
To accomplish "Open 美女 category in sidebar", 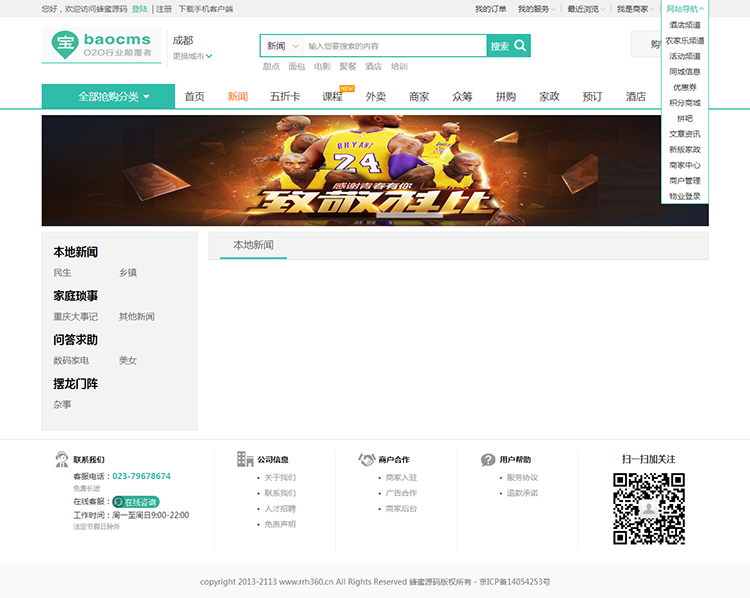I will coord(128,361).
